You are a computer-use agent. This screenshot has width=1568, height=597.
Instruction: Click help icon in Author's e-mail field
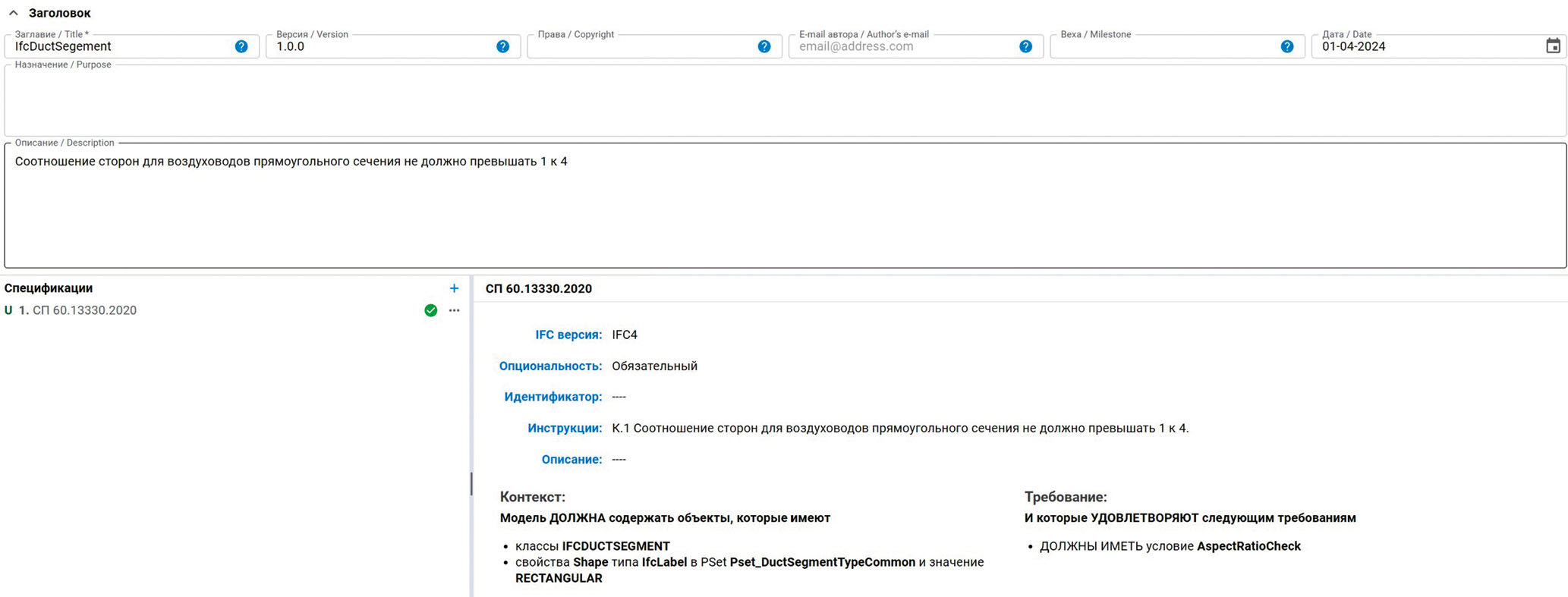coord(1025,46)
